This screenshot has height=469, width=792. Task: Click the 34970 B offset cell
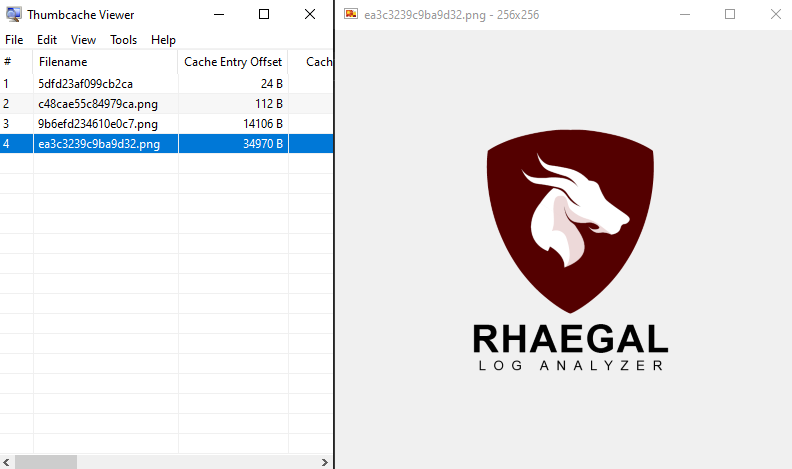click(233, 144)
